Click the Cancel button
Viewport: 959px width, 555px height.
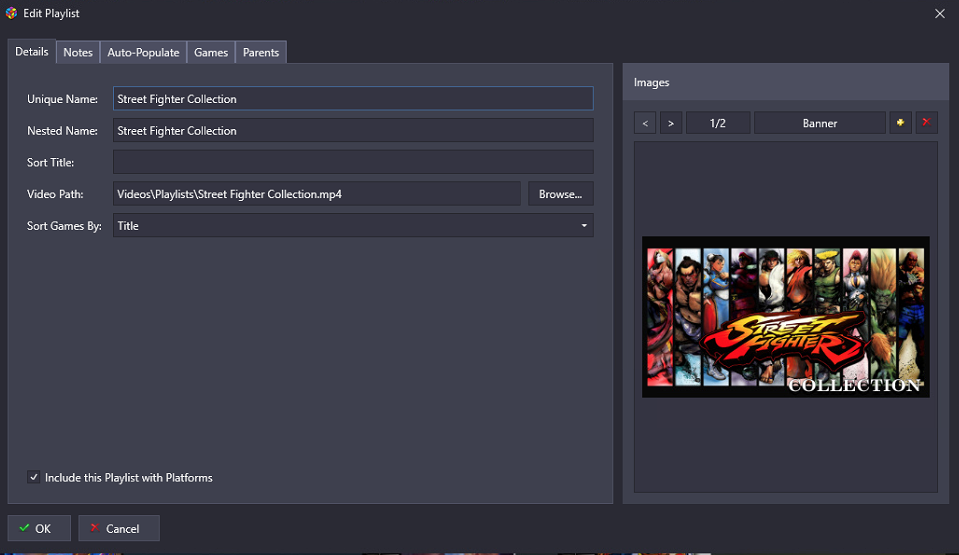tap(119, 528)
